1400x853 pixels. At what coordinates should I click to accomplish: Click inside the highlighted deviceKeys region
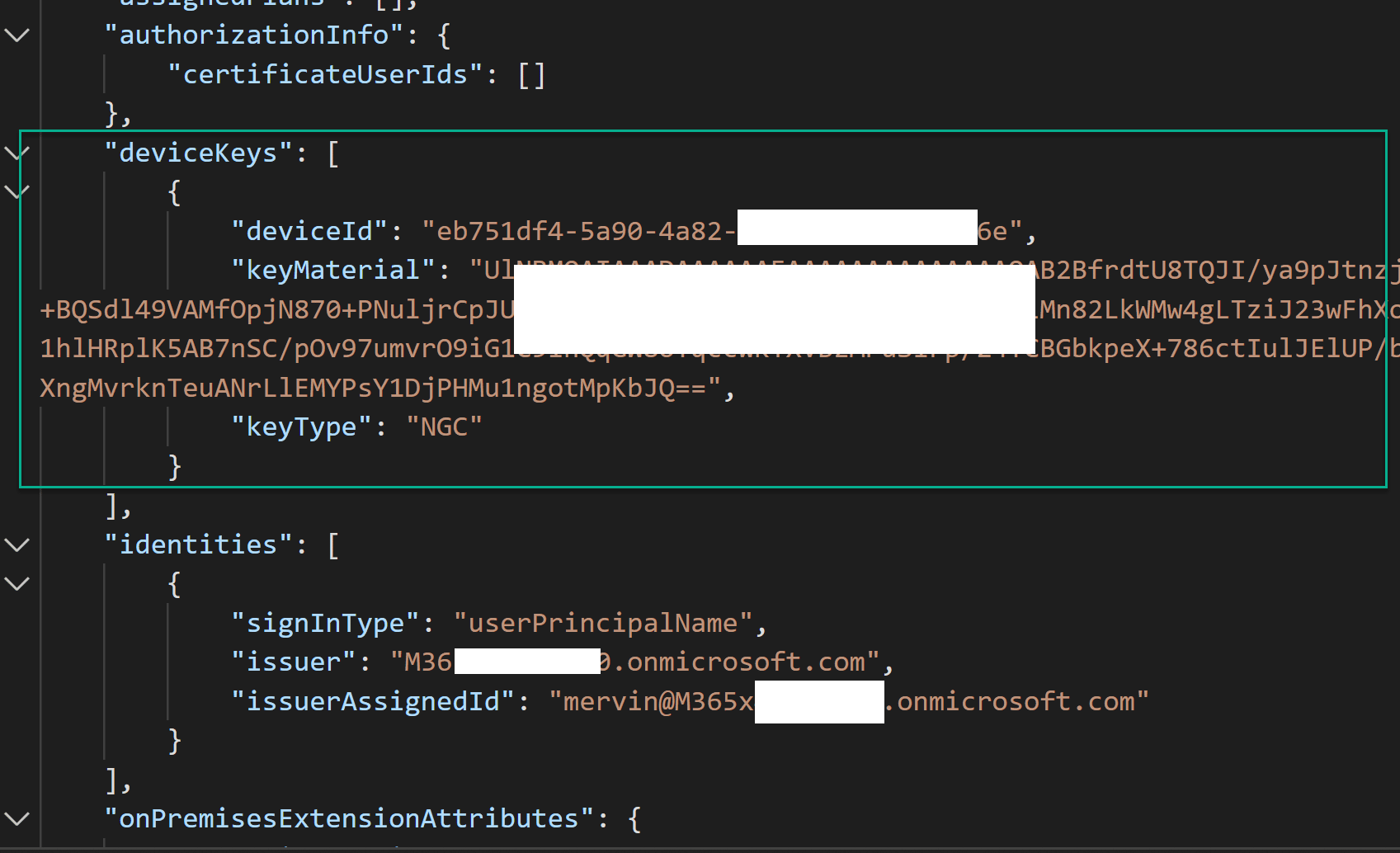pos(701,305)
